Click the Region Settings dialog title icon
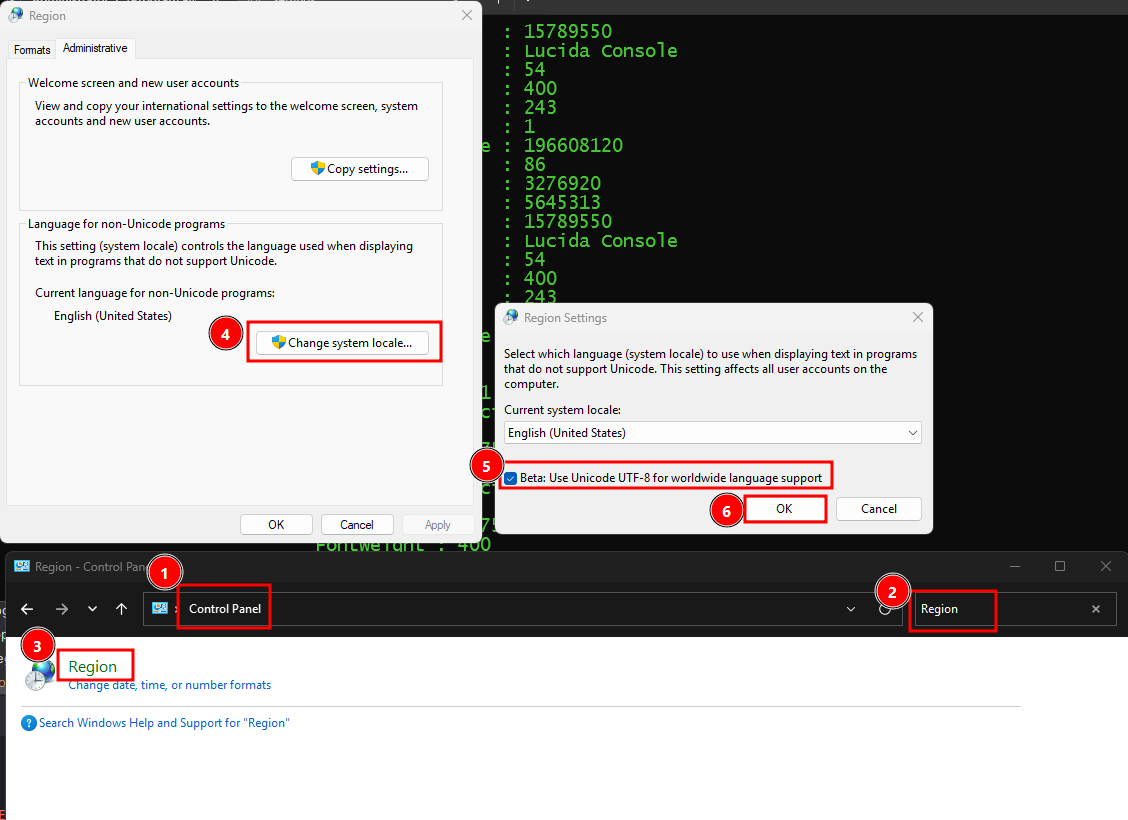The image size is (1128, 820). point(511,317)
